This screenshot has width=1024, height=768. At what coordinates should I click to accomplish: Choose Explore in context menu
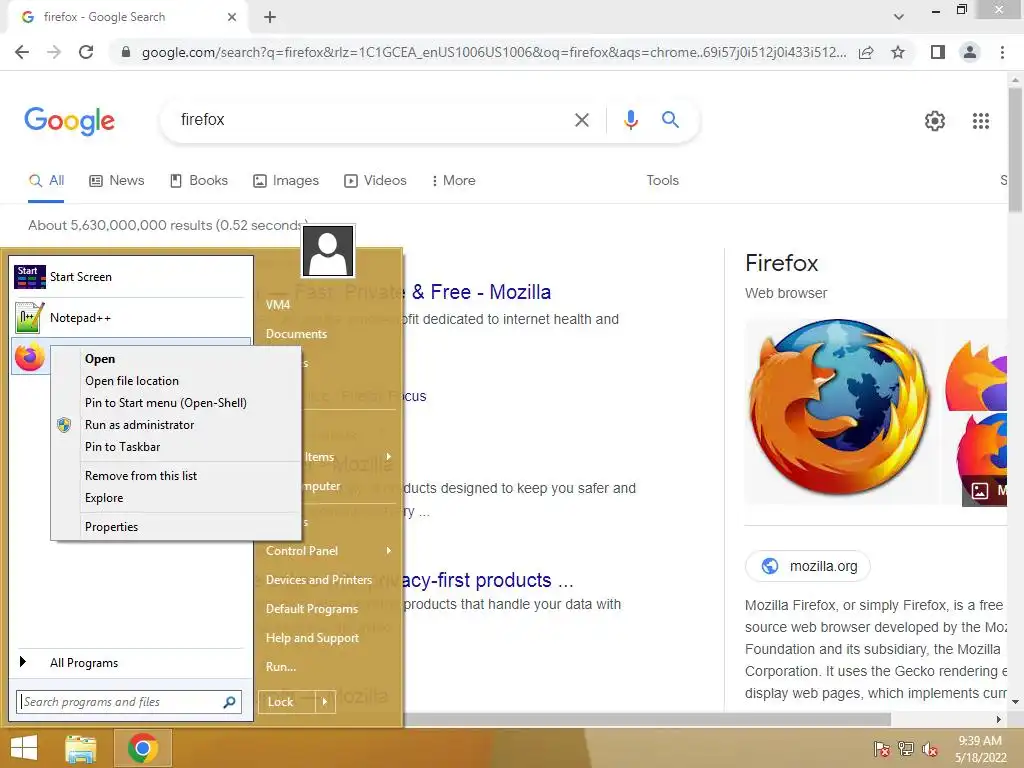pyautogui.click(x=176, y=498)
